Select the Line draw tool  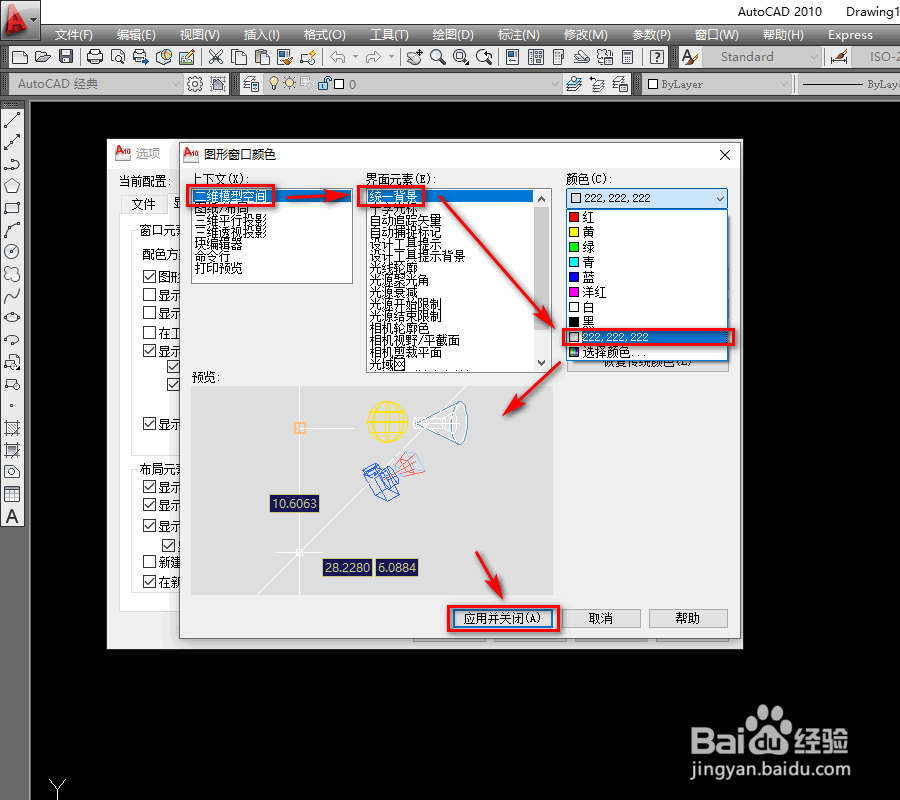pos(12,119)
